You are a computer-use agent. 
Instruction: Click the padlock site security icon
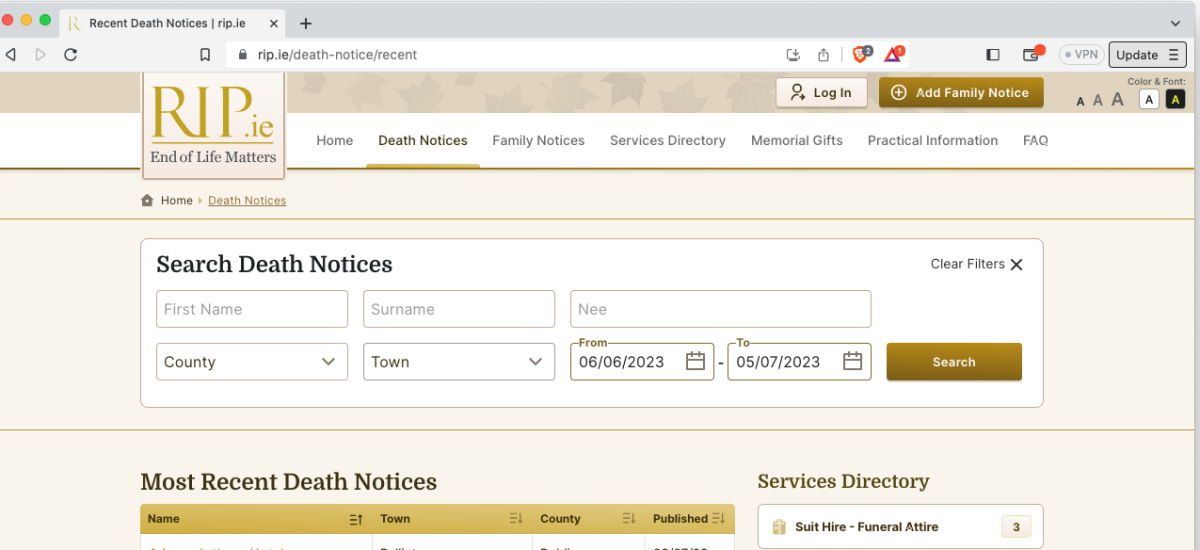point(242,55)
